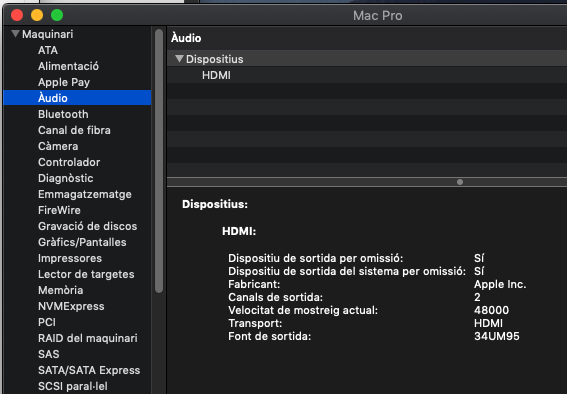
Task: Select the Àudio sidebar item
Action: pos(77,98)
